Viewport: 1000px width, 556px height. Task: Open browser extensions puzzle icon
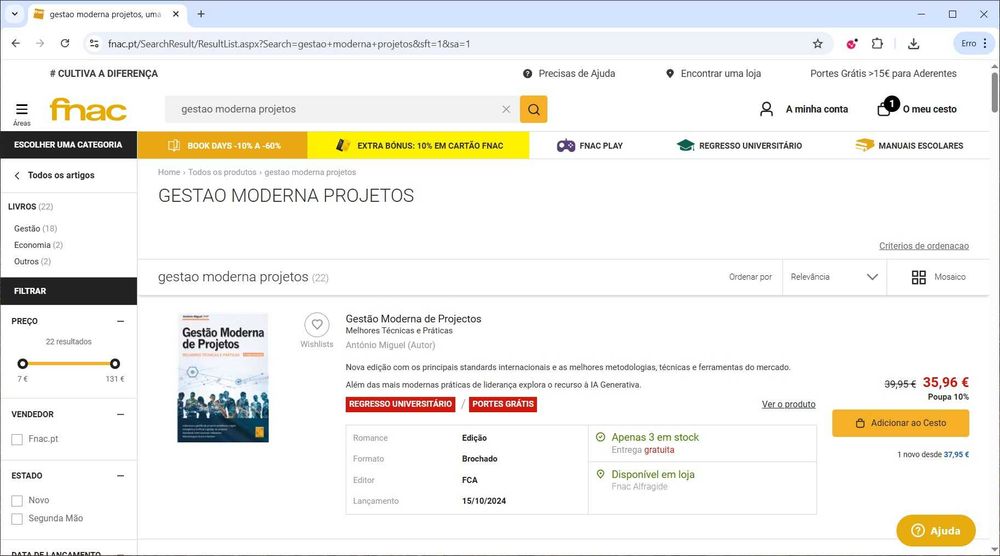click(877, 43)
